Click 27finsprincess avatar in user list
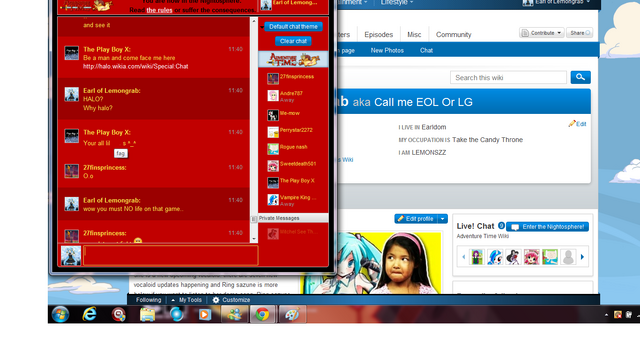Screen dimensions: 640x360 [273, 78]
